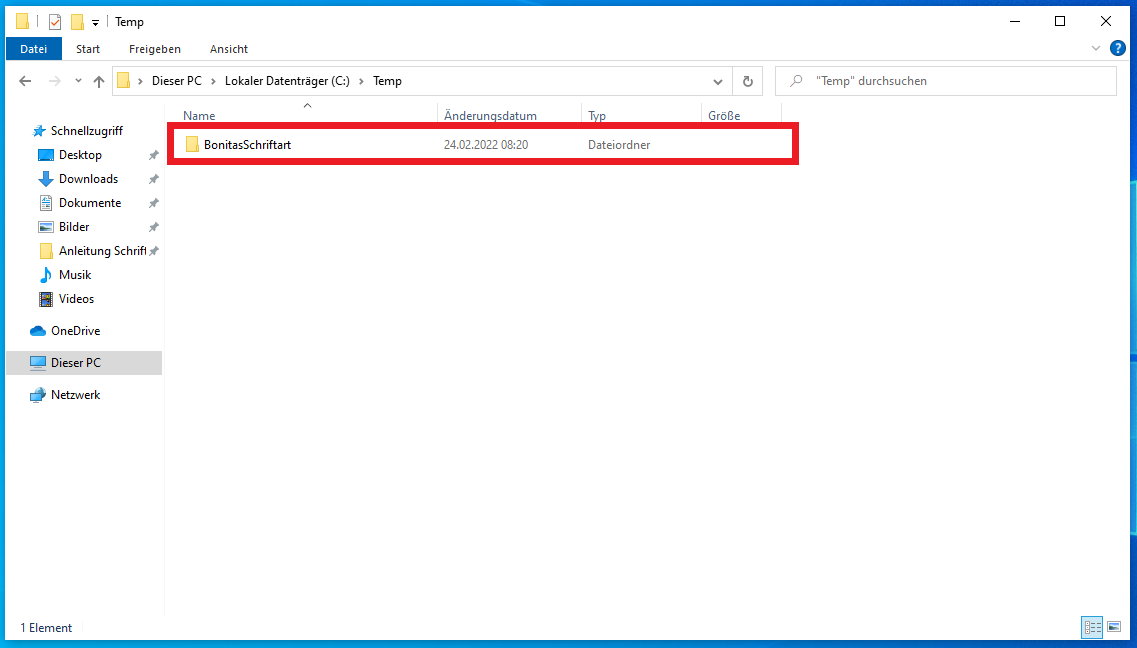
Task: Open the quick access toolbar customize dropdown
Action: 95,22
